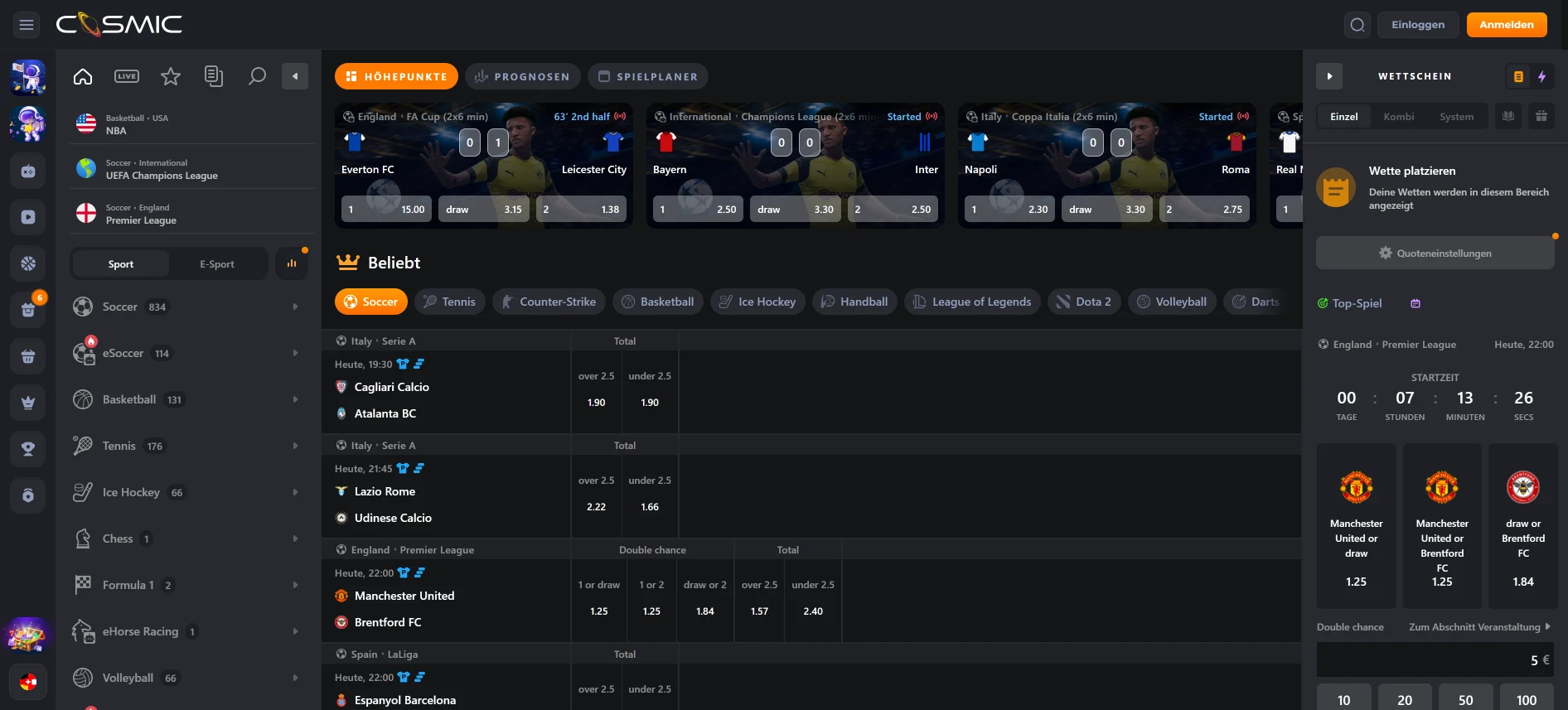Open betslip list icon
This screenshot has height=710, width=1568.
tap(1518, 76)
